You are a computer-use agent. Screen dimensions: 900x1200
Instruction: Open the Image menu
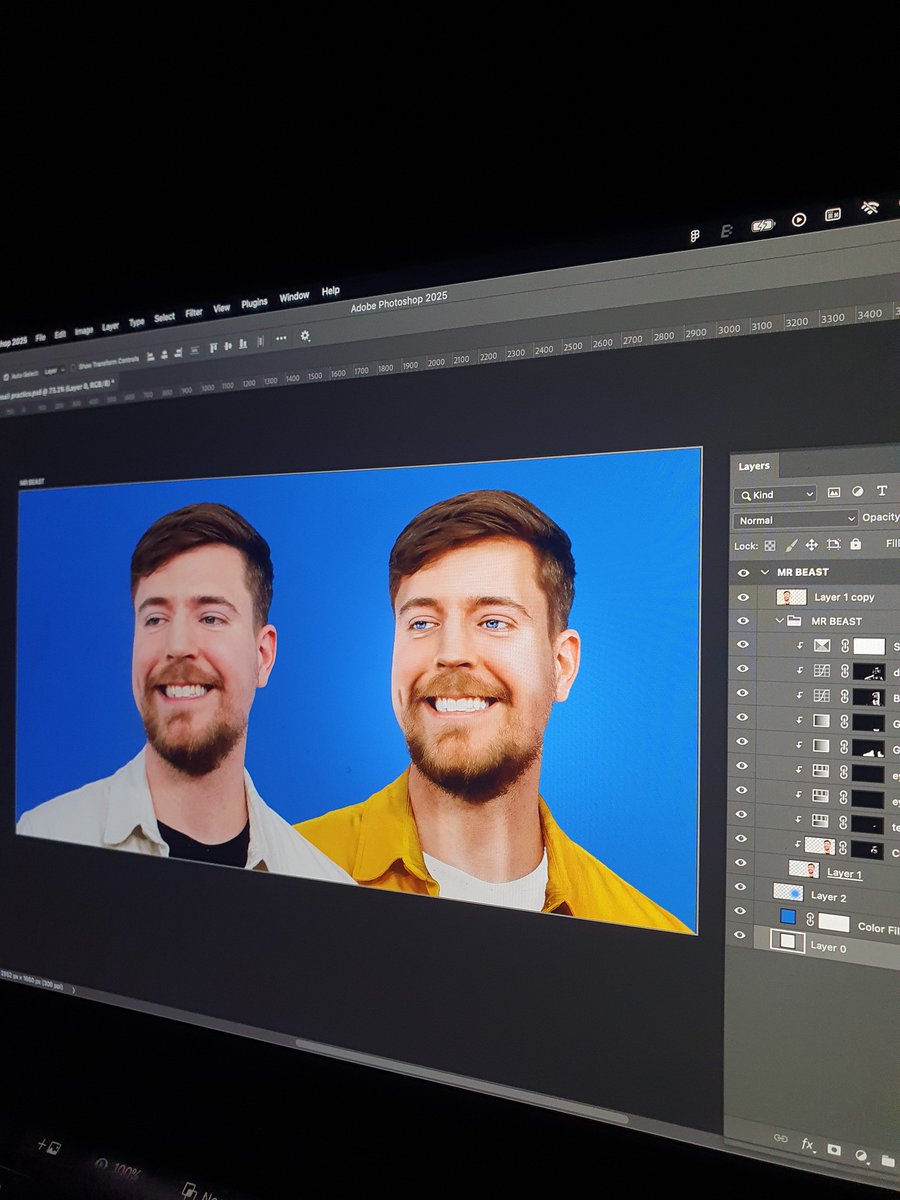(x=83, y=331)
